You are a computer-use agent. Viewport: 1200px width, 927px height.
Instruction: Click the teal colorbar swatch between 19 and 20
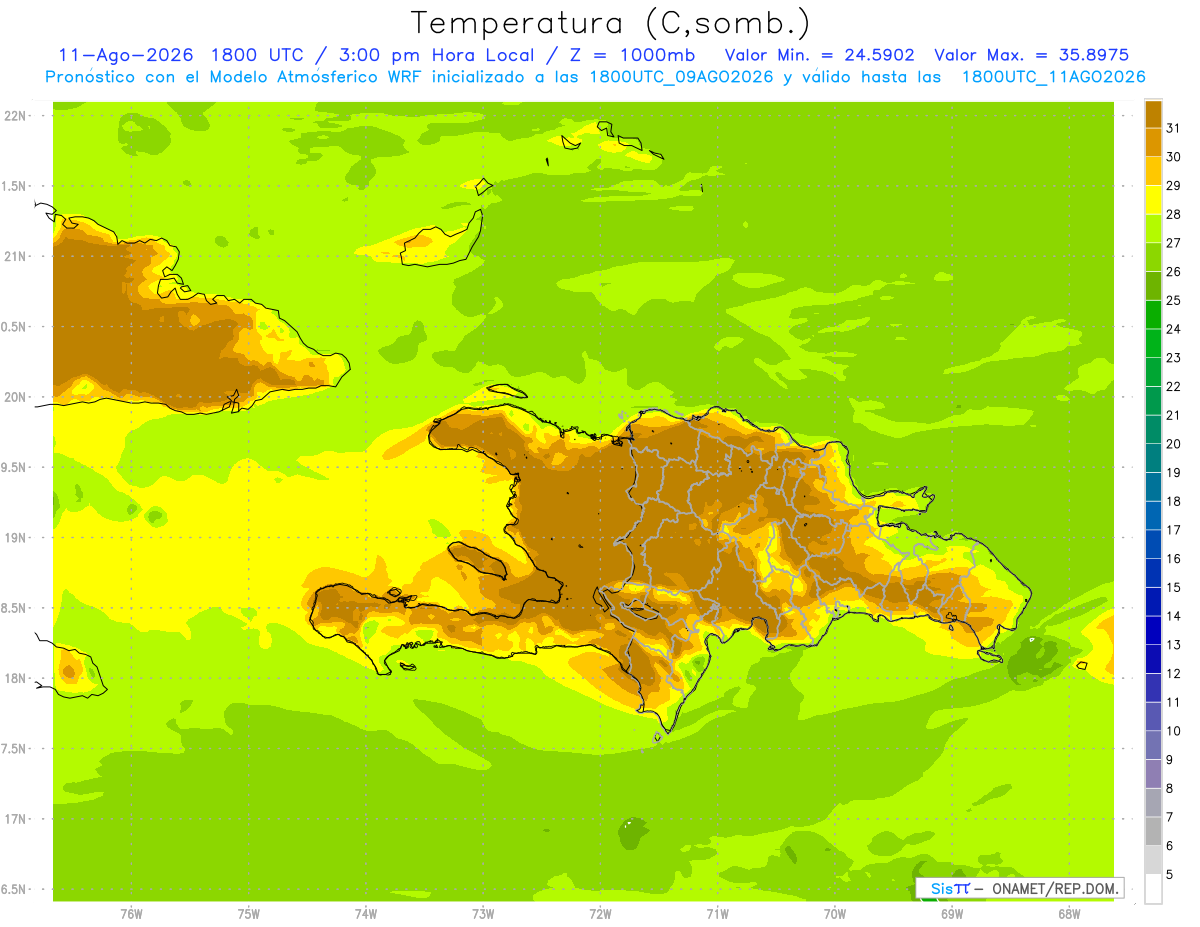pos(1153,458)
